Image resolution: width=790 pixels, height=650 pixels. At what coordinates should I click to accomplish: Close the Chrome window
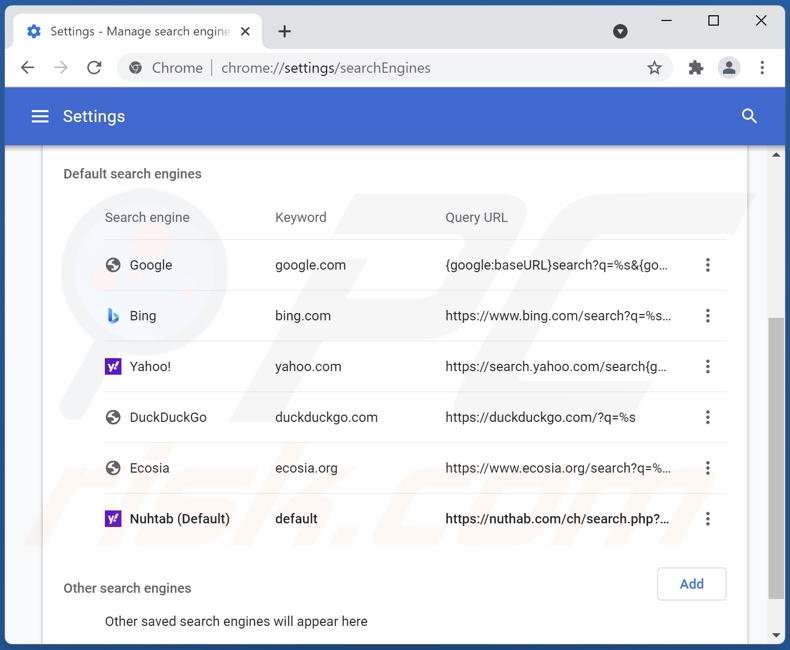(761, 21)
